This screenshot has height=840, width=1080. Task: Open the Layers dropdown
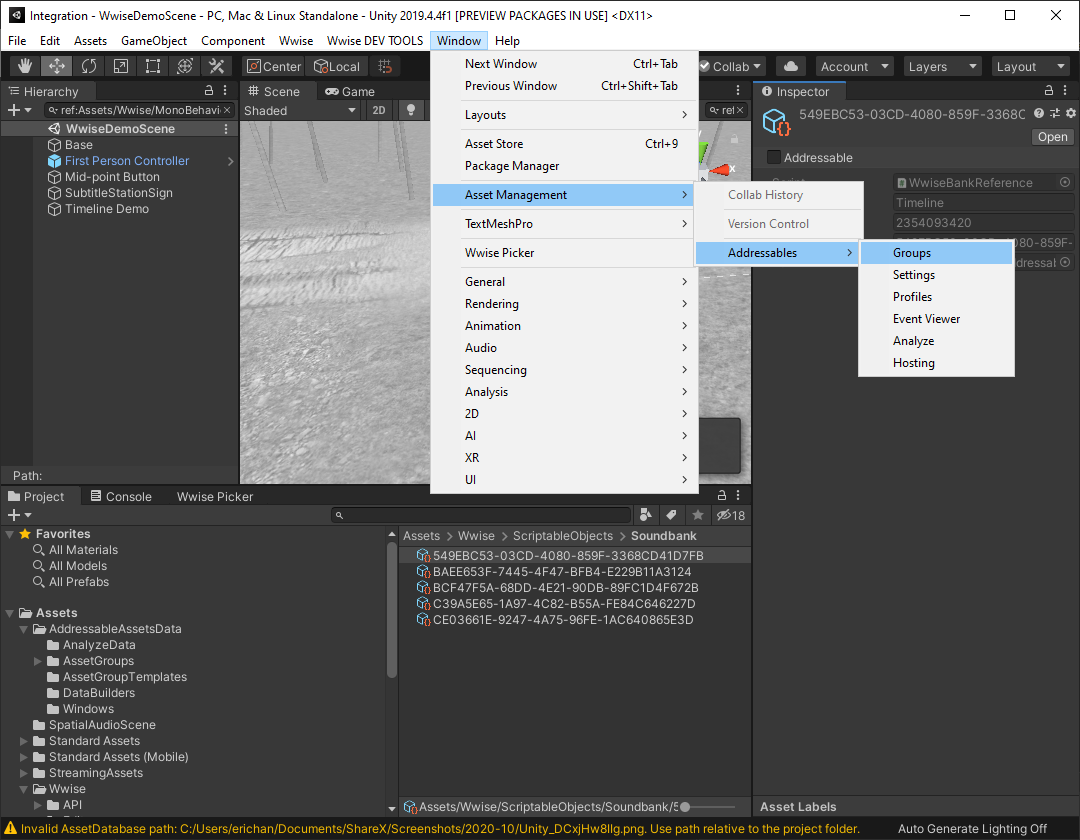[941, 66]
